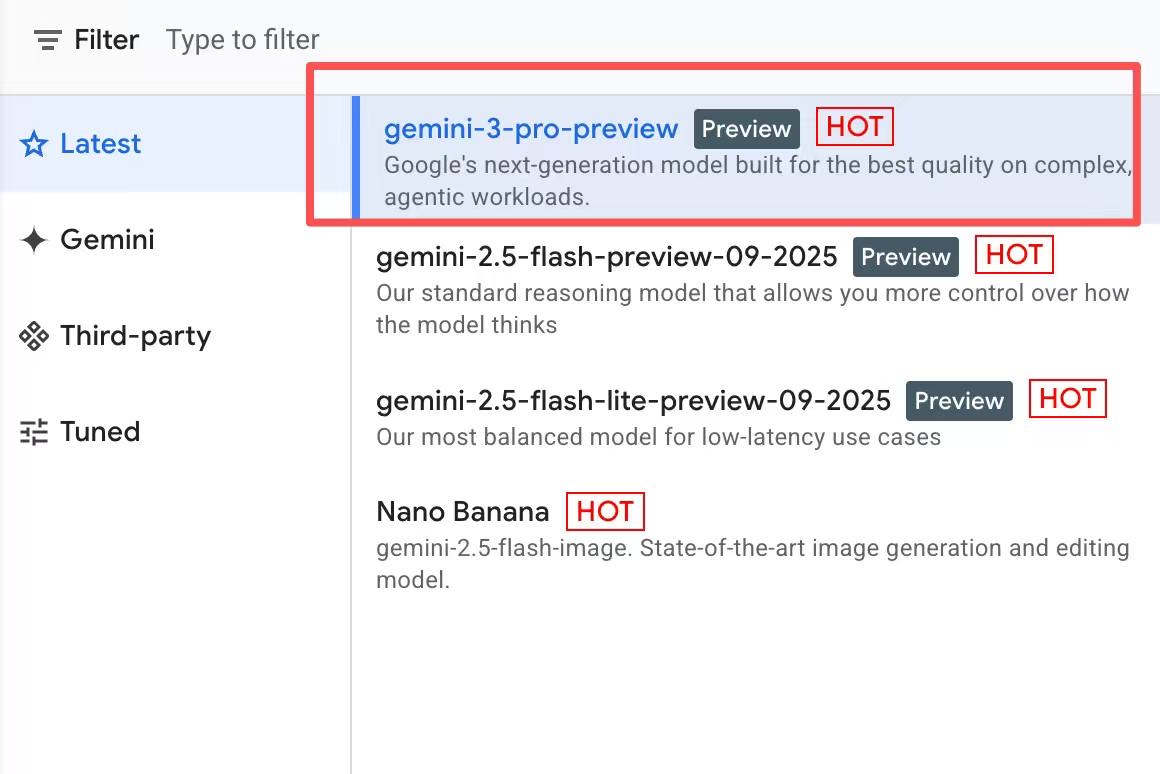The width and height of the screenshot is (1160, 774).
Task: Click HOT badge on gemini-2.5-flash-preview-09-2025
Action: pyautogui.click(x=1014, y=255)
